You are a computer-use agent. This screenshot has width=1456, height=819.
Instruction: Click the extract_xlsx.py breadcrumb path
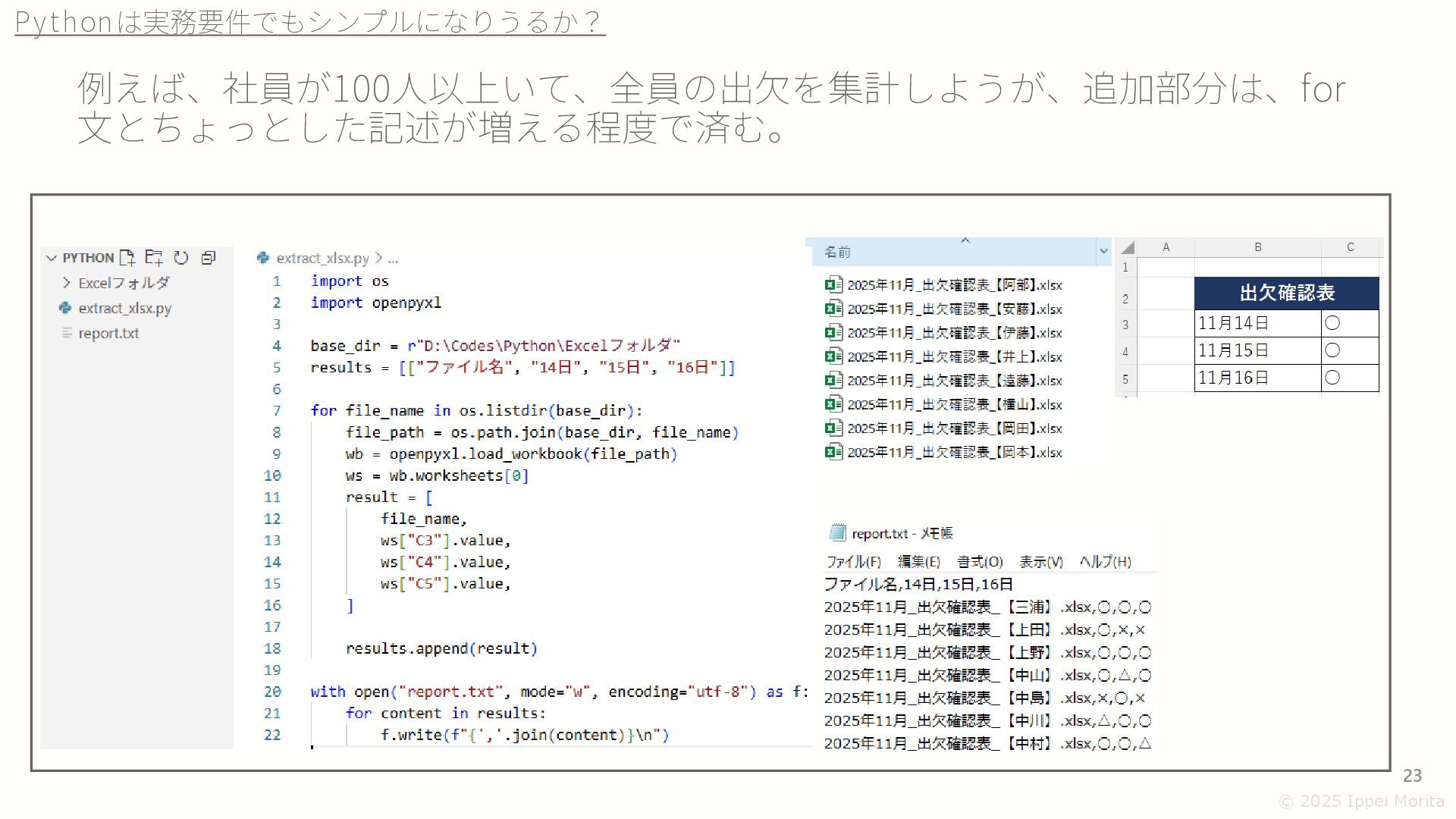point(322,258)
